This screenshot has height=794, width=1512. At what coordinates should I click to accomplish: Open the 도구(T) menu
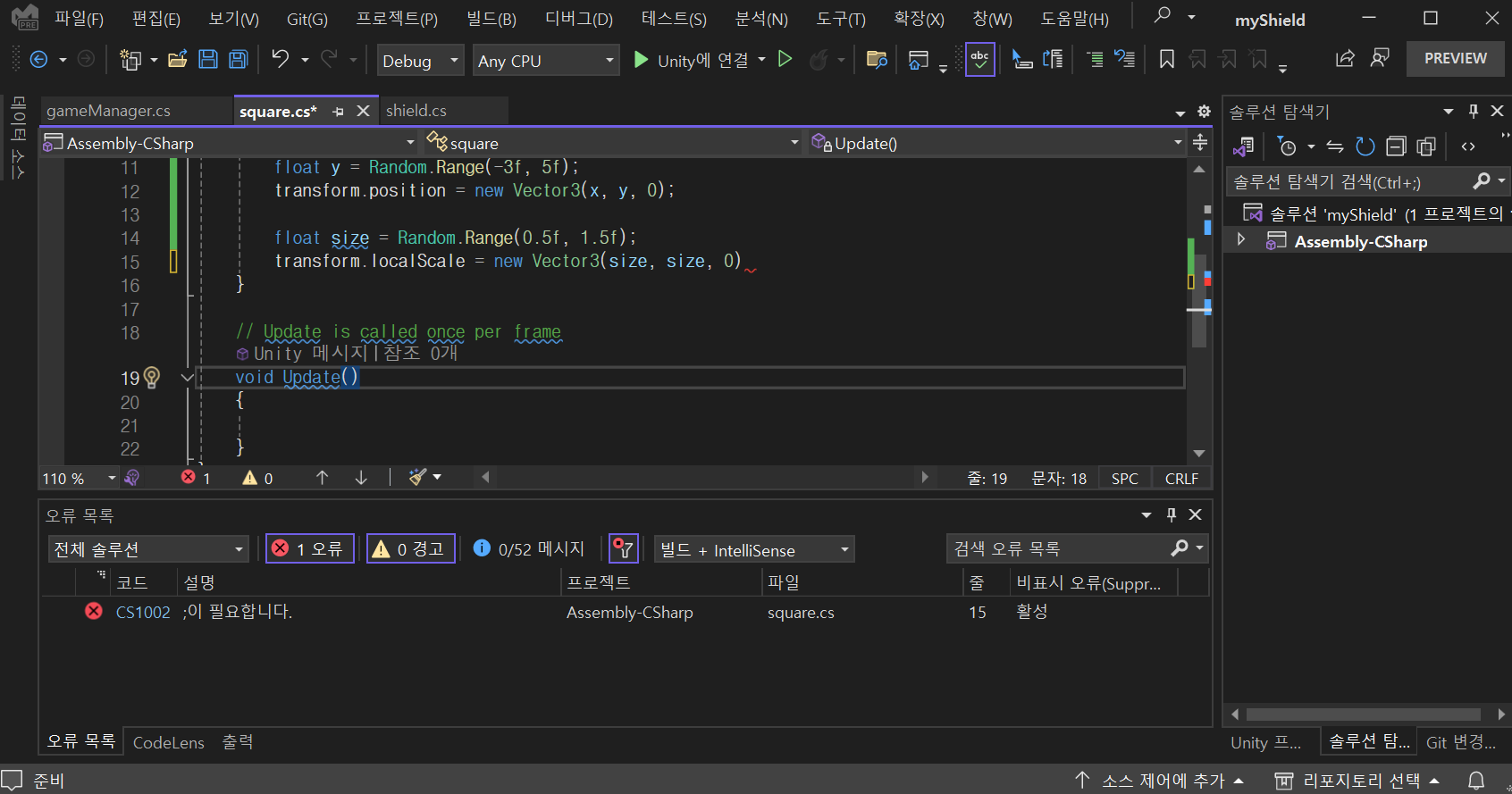click(x=841, y=19)
